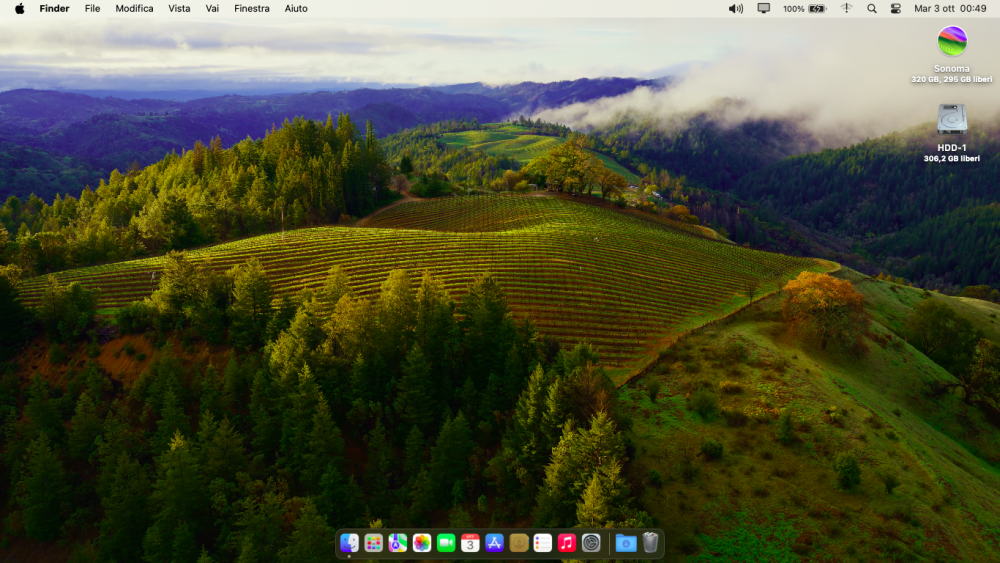Open the Vai menu
1000x563 pixels.
click(x=212, y=8)
